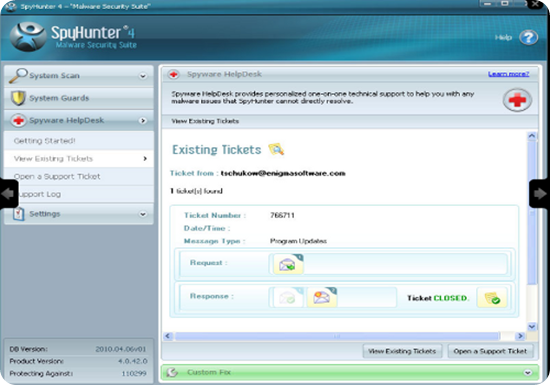Image resolution: width=550 pixels, height=385 pixels.
Task: Collapse the Spyware HelpDesk section arrow
Action: click(143, 121)
